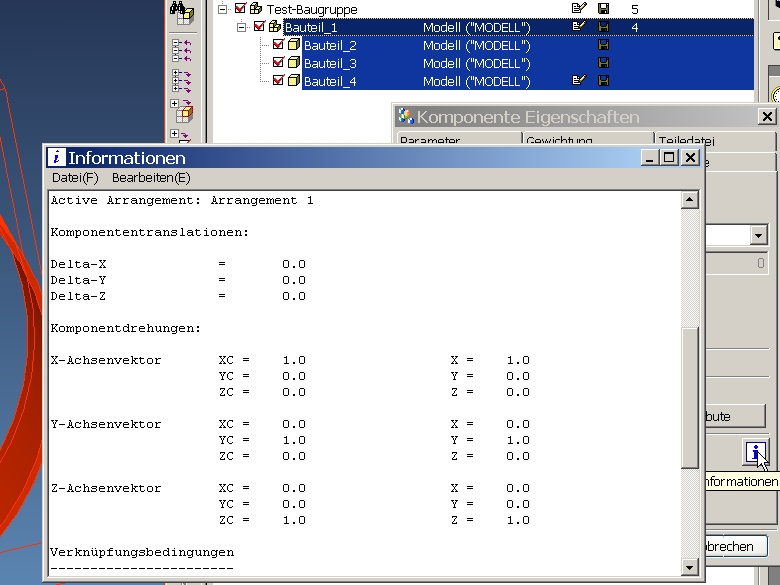
Task: Close the Informationen window
Action: (x=690, y=158)
